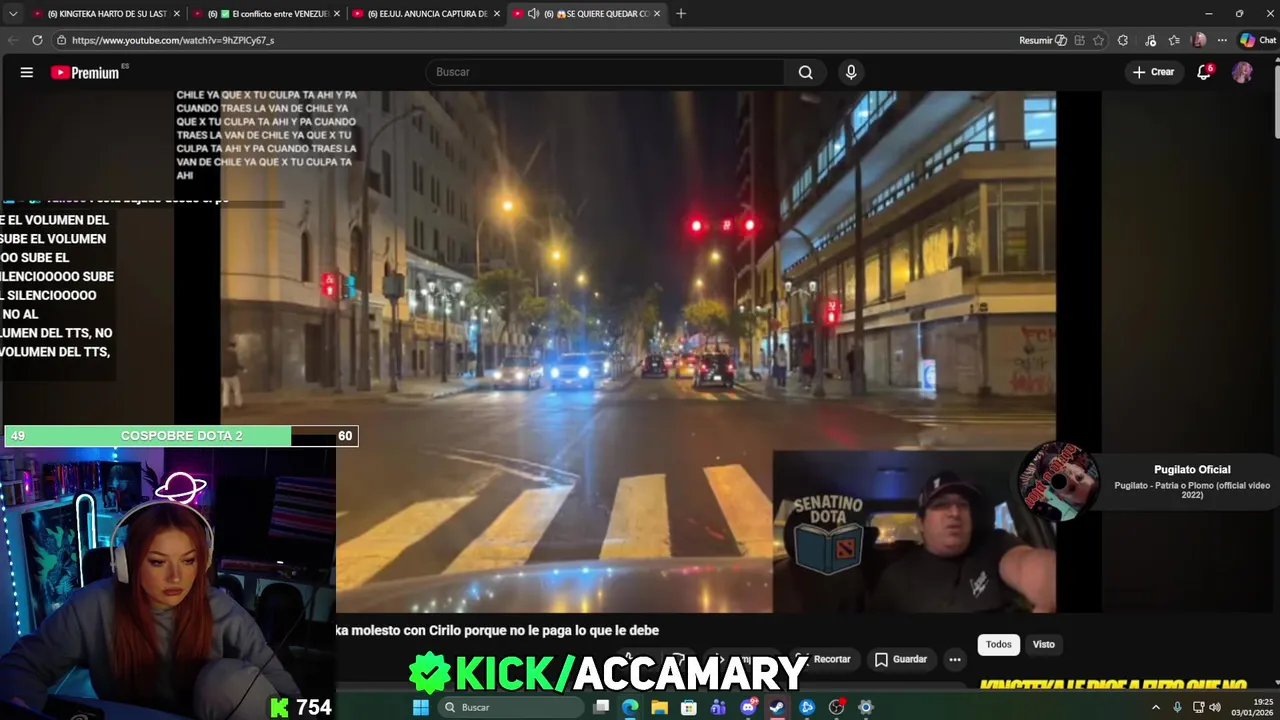Reload the page with the refresh icon
The width and height of the screenshot is (1280, 720).
[37, 40]
